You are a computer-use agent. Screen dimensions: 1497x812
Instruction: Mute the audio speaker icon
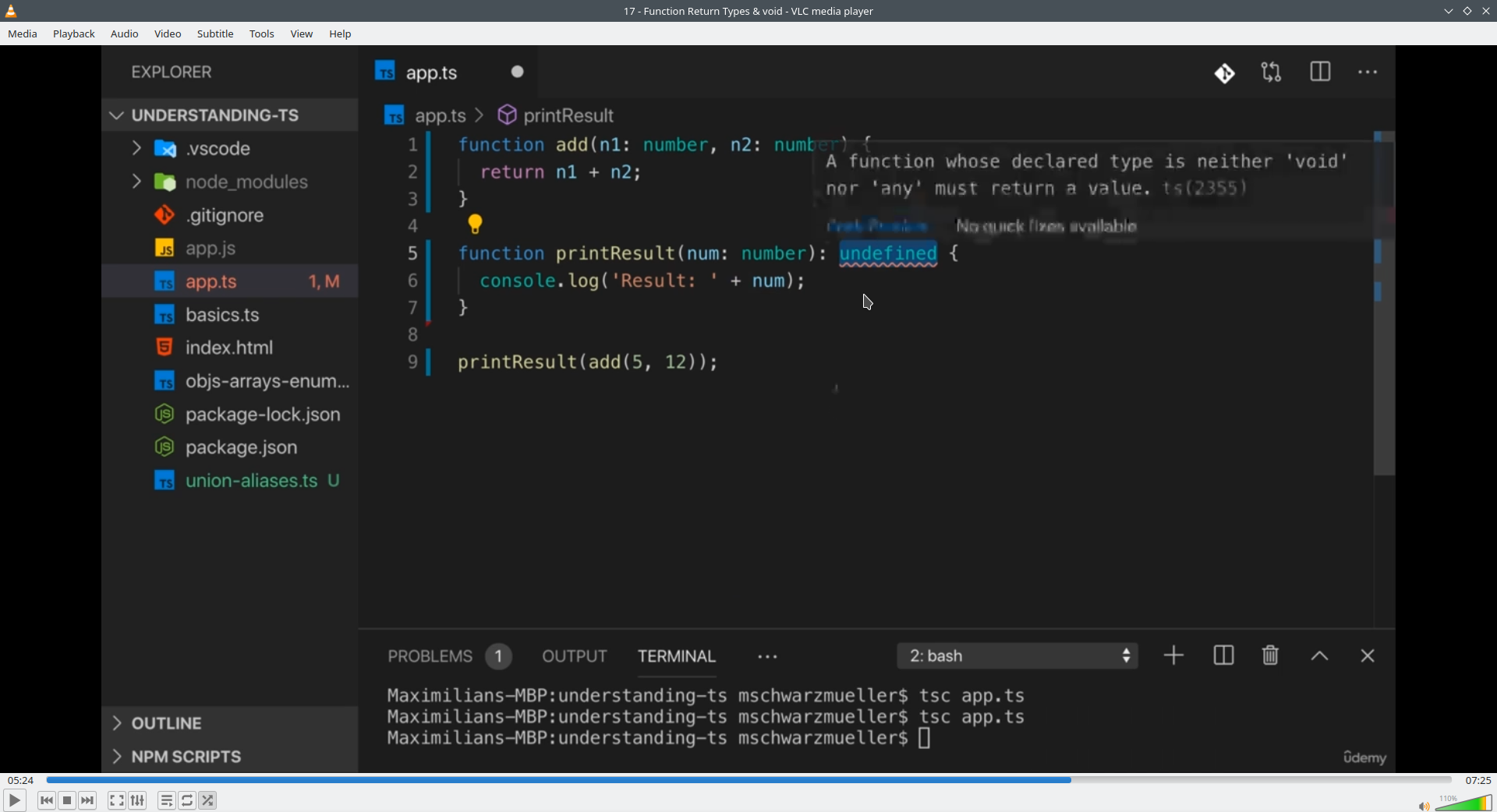[x=1424, y=806]
